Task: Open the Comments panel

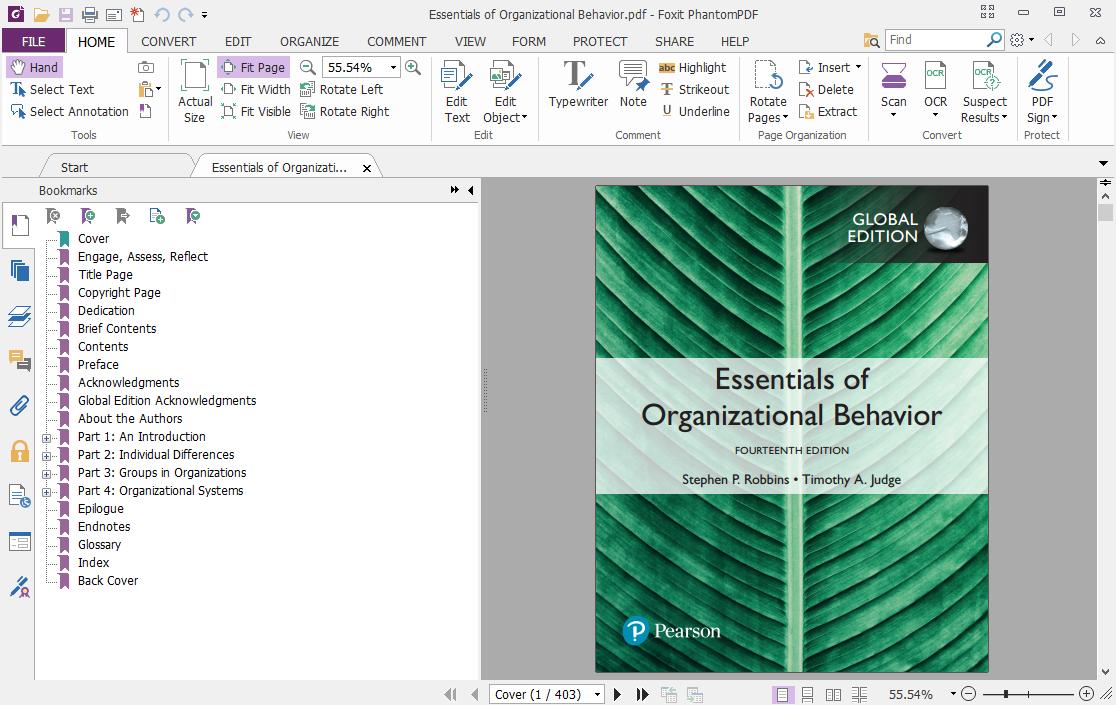Action: click(20, 361)
